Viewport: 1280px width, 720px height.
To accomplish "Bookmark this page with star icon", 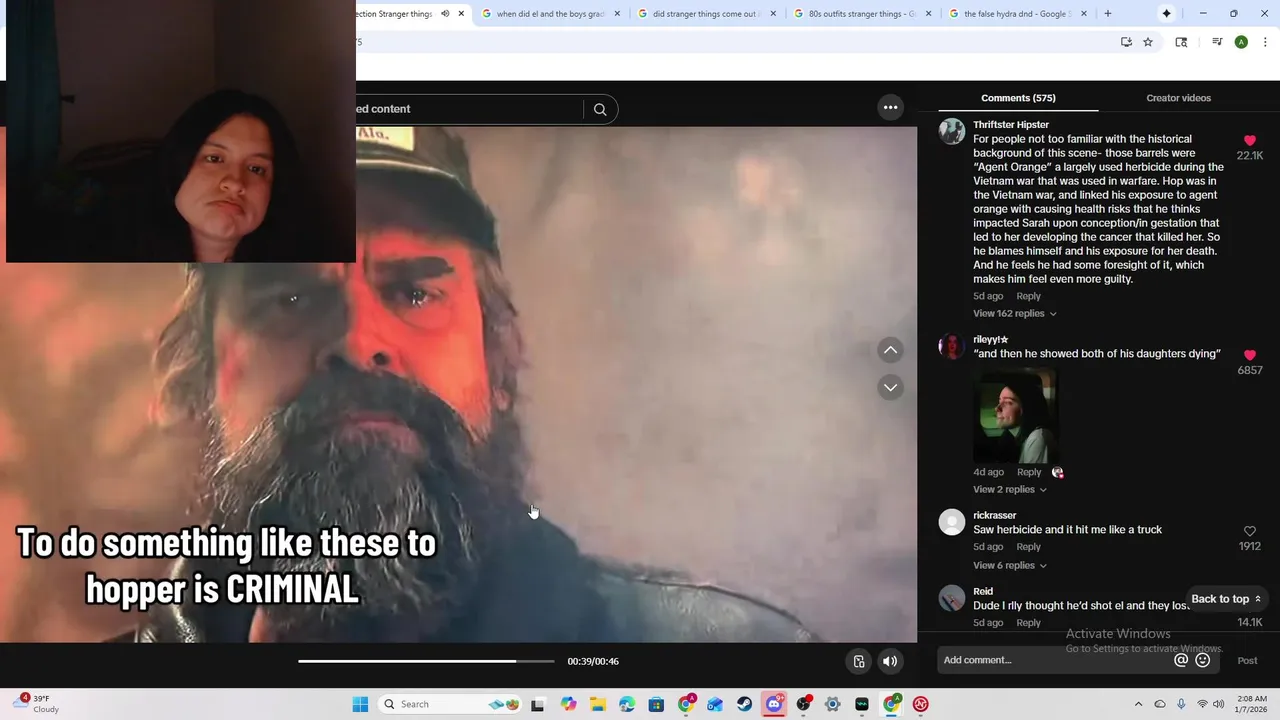I will (x=1148, y=42).
